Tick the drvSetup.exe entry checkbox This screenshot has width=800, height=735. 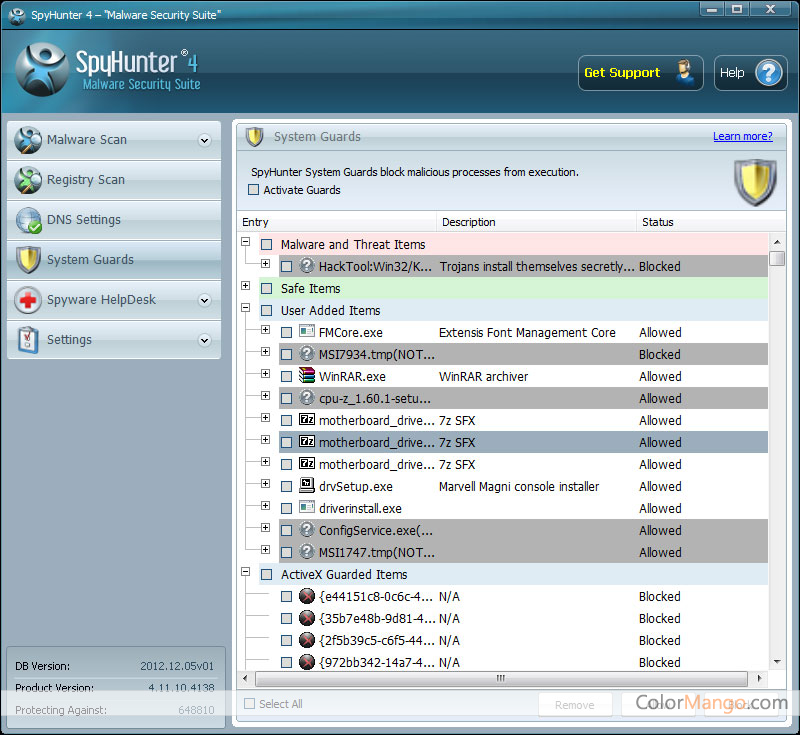pos(286,487)
